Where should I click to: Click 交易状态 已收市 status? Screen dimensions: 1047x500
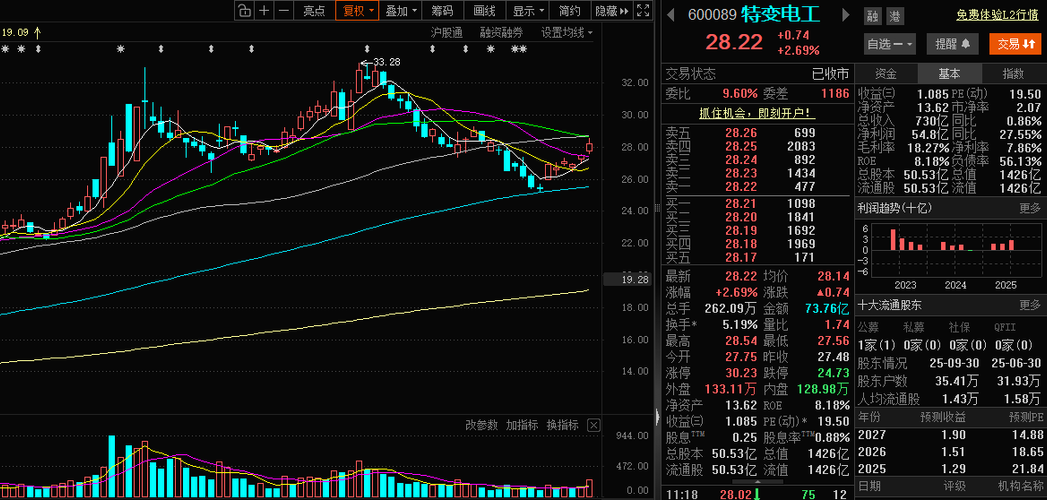(x=830, y=73)
